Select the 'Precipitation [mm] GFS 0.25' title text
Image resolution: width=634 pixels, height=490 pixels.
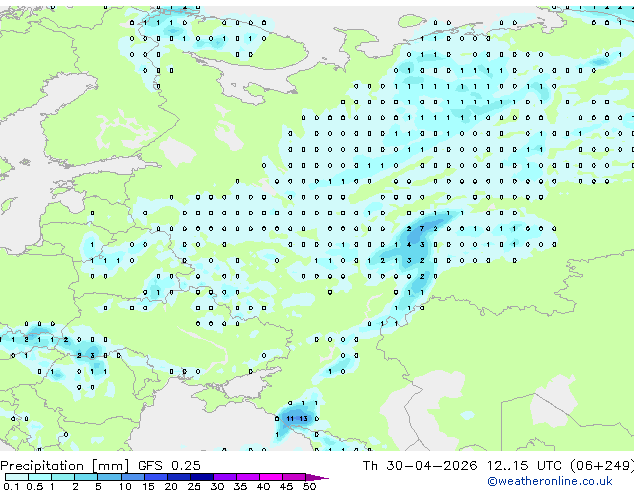pos(100,466)
